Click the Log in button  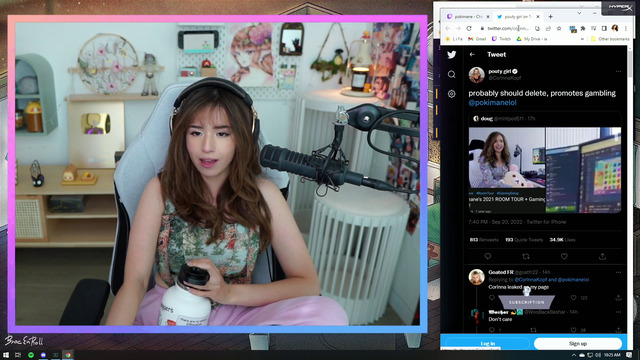pyautogui.click(x=487, y=344)
